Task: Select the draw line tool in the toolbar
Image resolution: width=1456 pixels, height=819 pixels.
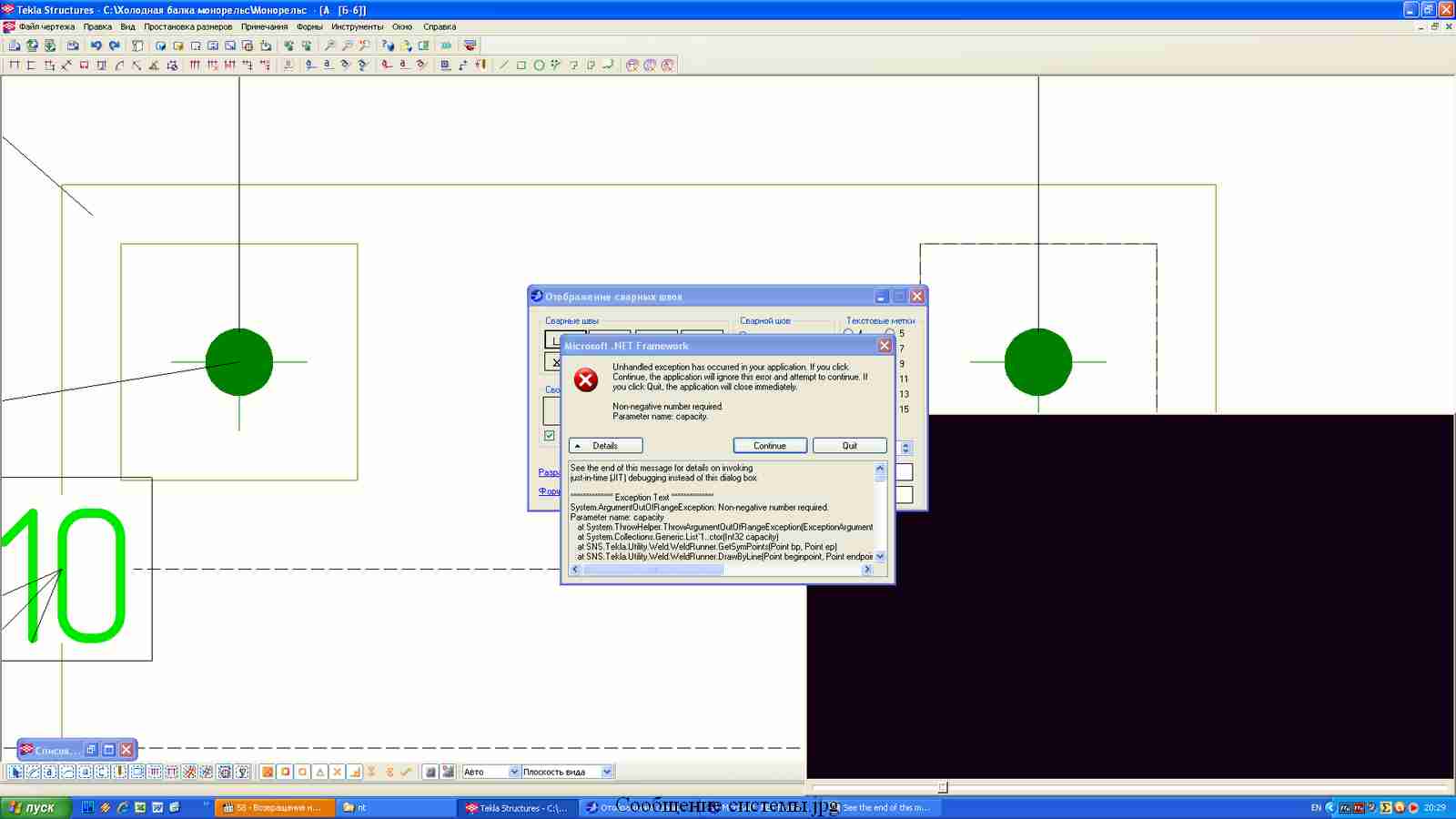Action: click(x=503, y=66)
